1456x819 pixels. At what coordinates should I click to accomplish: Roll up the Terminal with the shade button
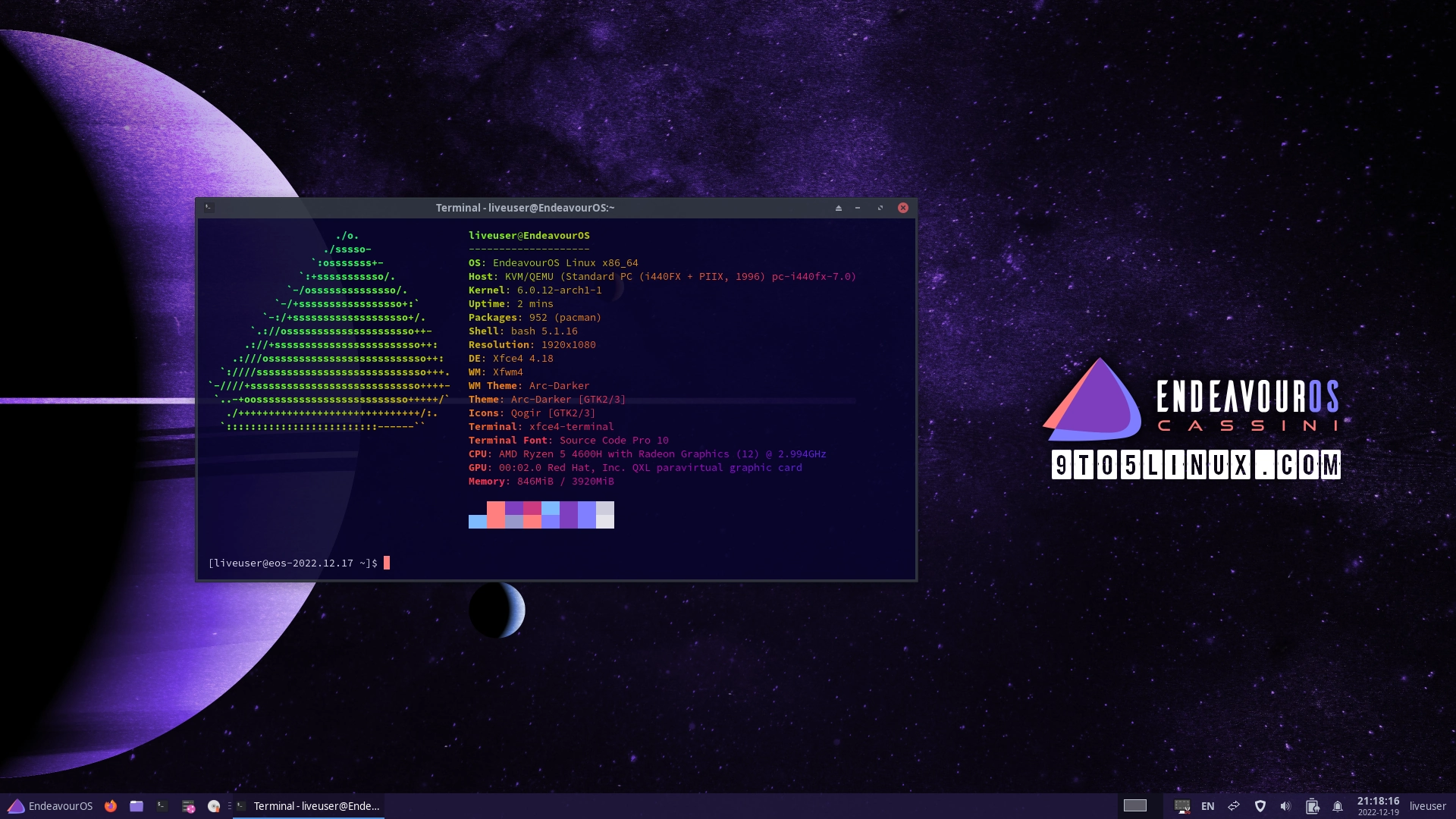click(x=839, y=207)
